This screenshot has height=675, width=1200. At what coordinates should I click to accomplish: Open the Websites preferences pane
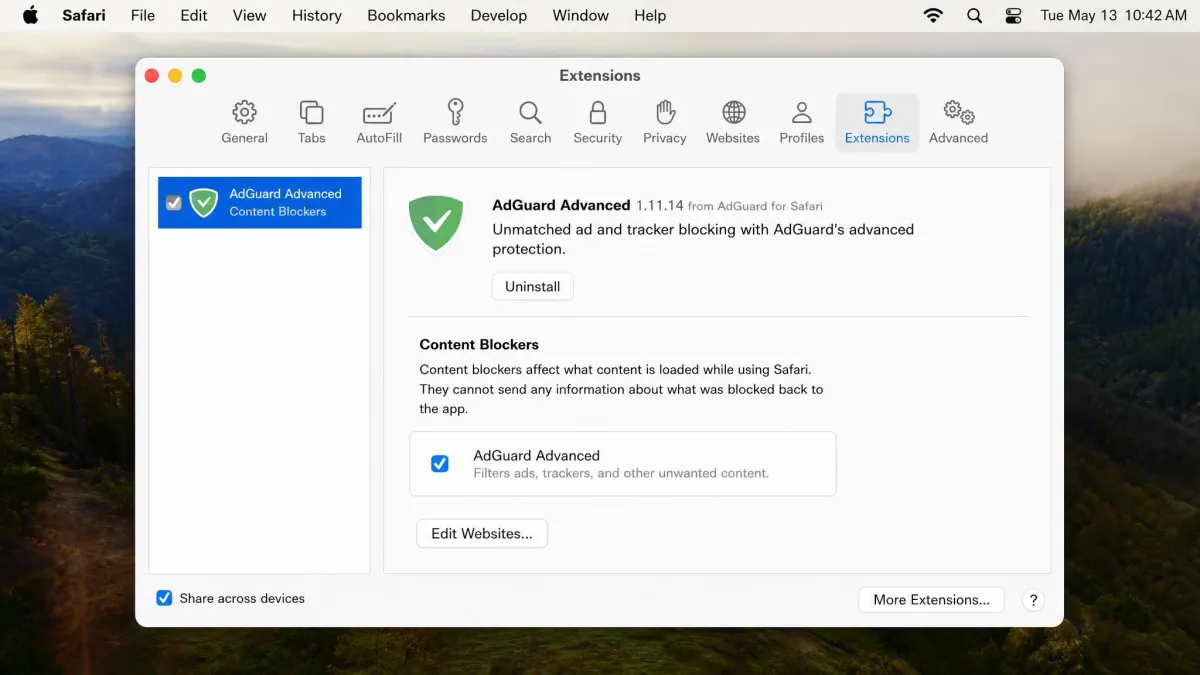[x=733, y=123]
